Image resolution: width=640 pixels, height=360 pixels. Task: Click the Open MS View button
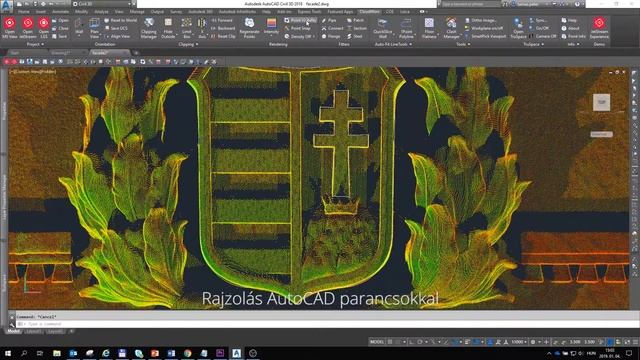pyautogui.click(x=10, y=28)
